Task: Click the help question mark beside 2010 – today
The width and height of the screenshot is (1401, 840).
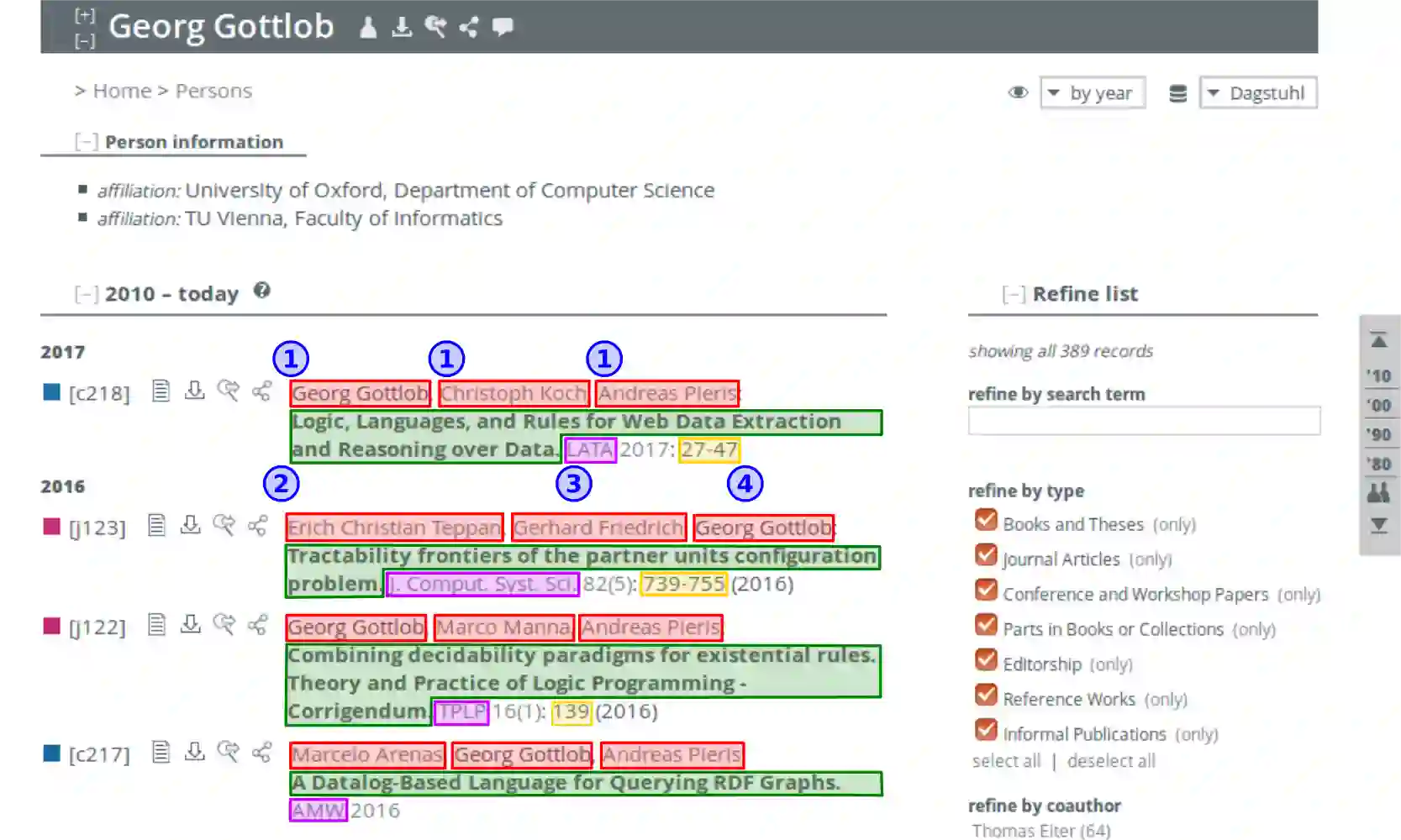Action: coord(262,291)
